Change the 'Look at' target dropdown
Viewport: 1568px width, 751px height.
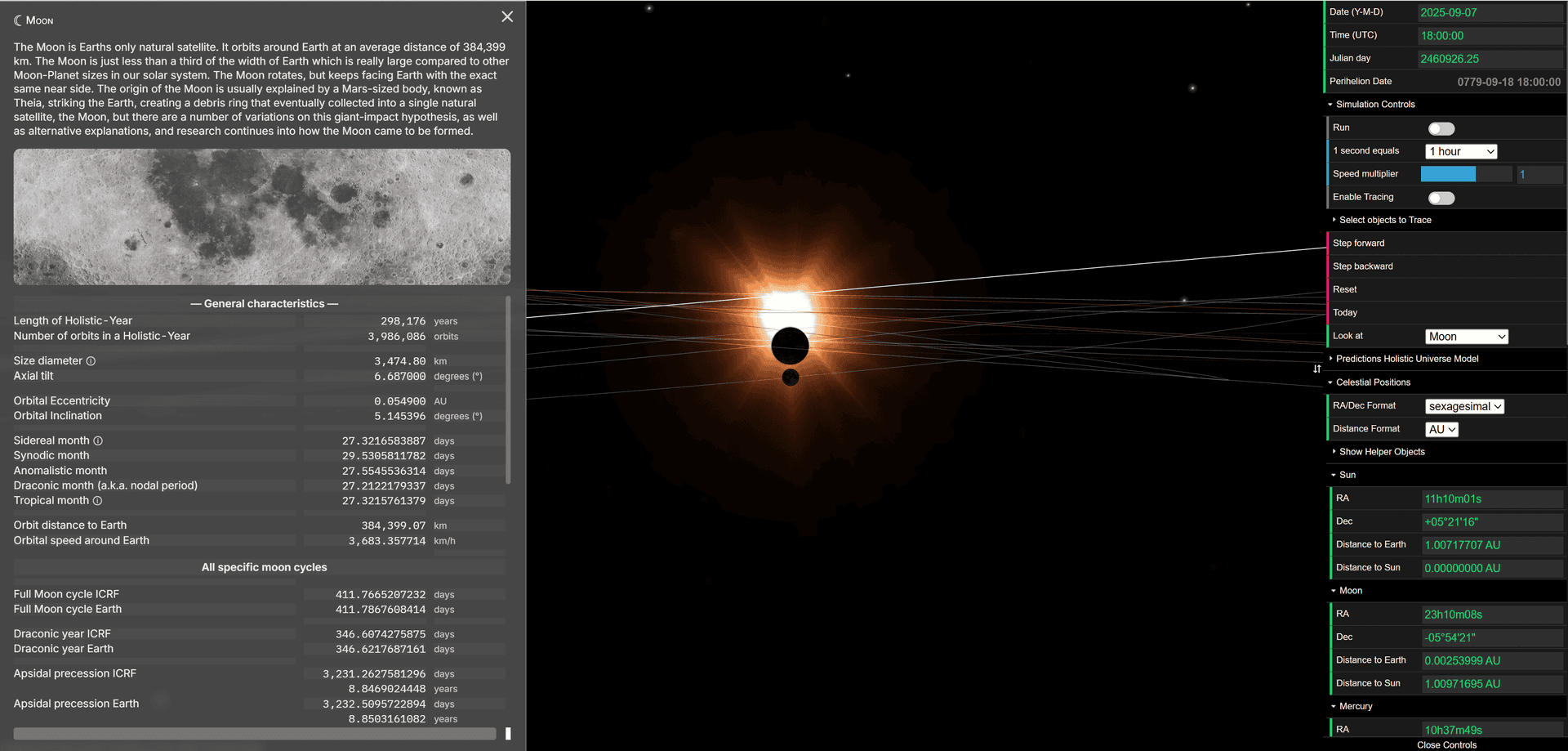(x=1467, y=336)
